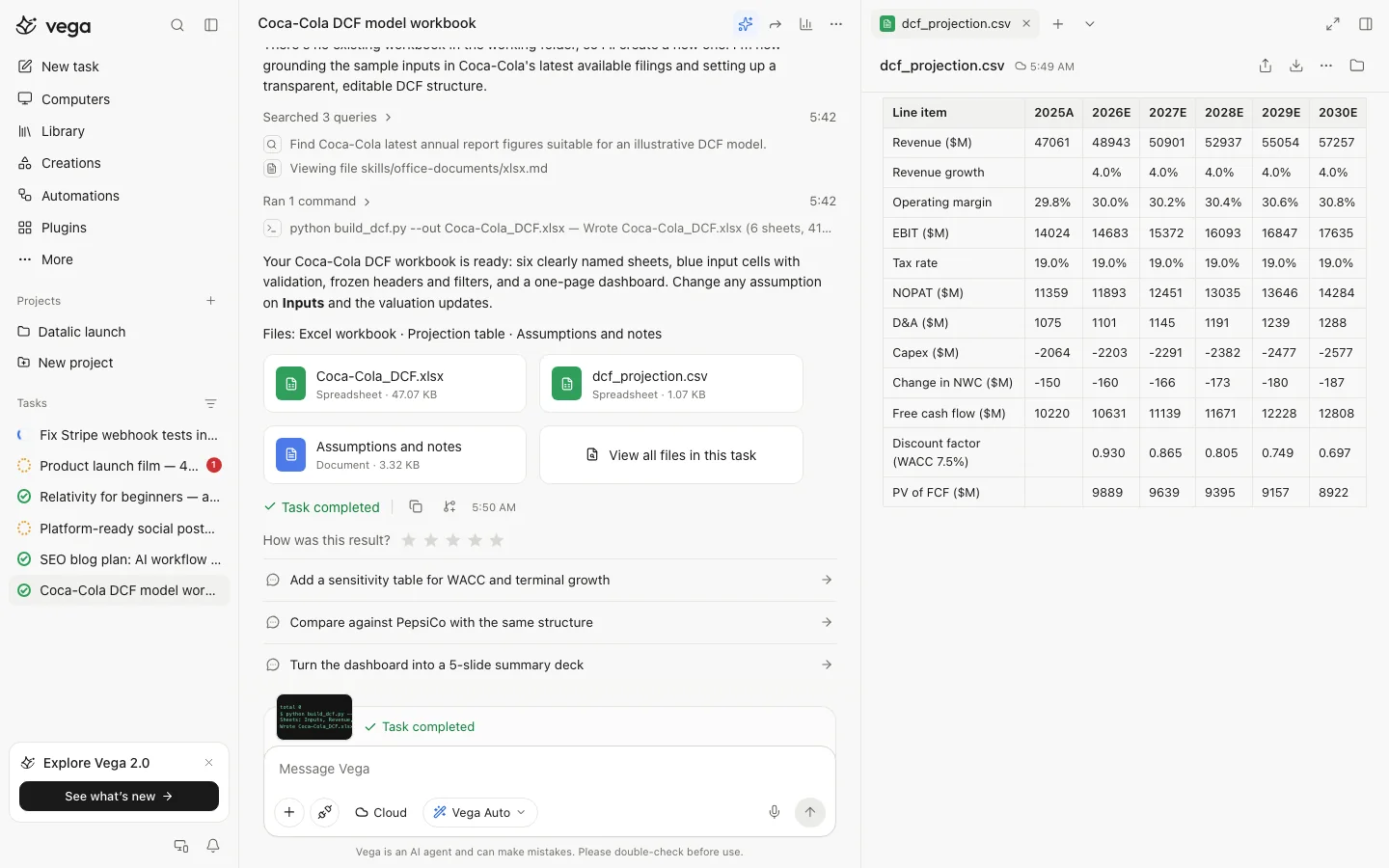Collapse the left sidebar panel icon
1389x868 pixels.
click(211, 25)
